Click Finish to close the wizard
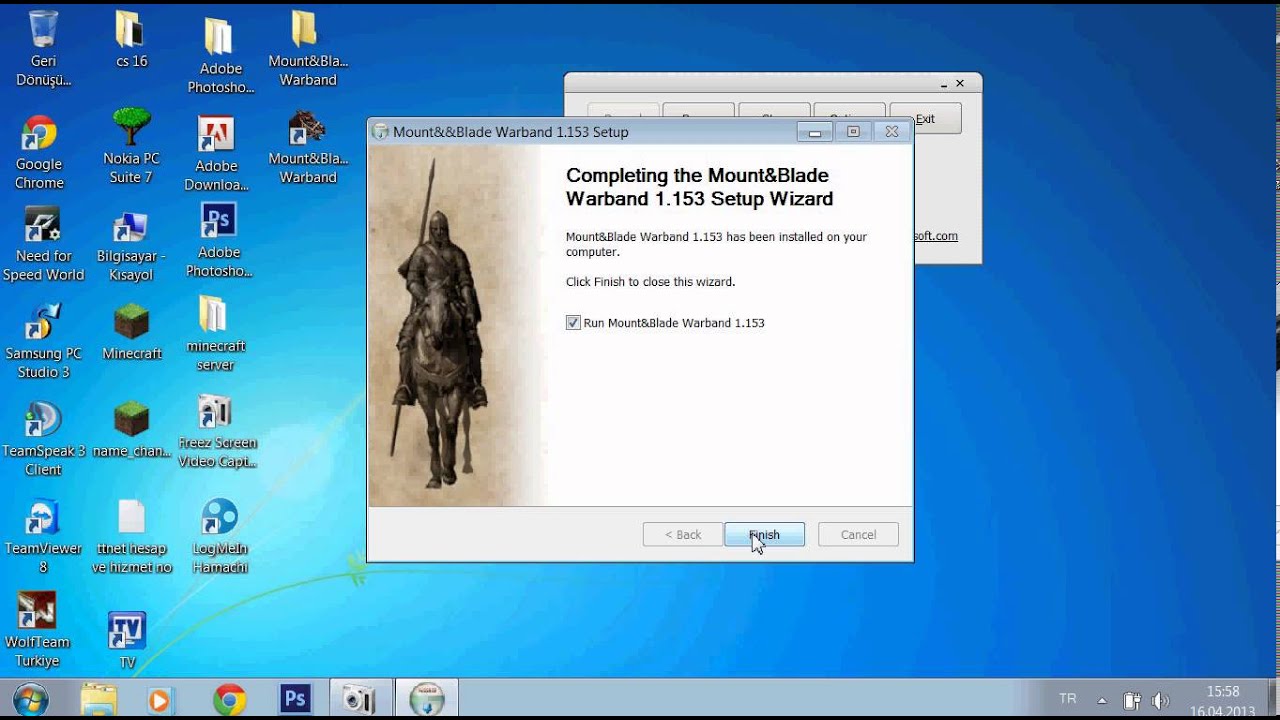The height and width of the screenshot is (720, 1280). coord(764,534)
